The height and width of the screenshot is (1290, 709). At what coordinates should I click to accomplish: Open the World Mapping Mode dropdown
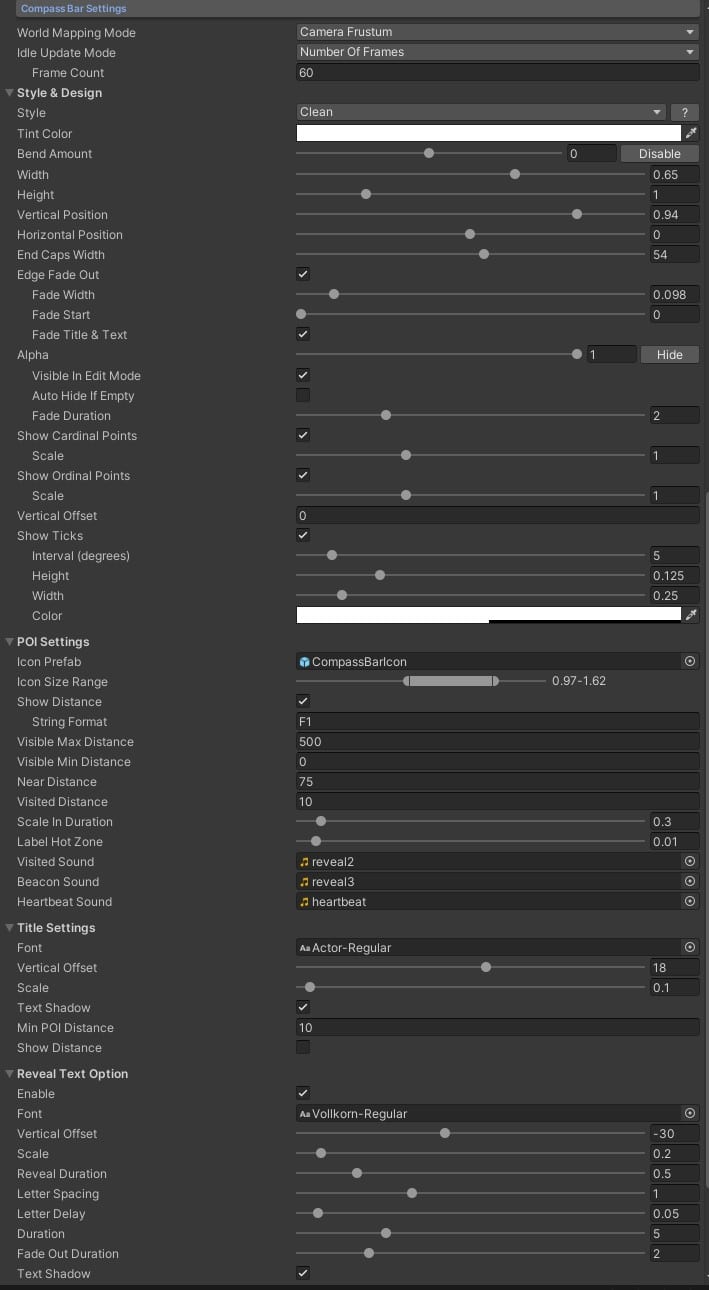point(497,32)
